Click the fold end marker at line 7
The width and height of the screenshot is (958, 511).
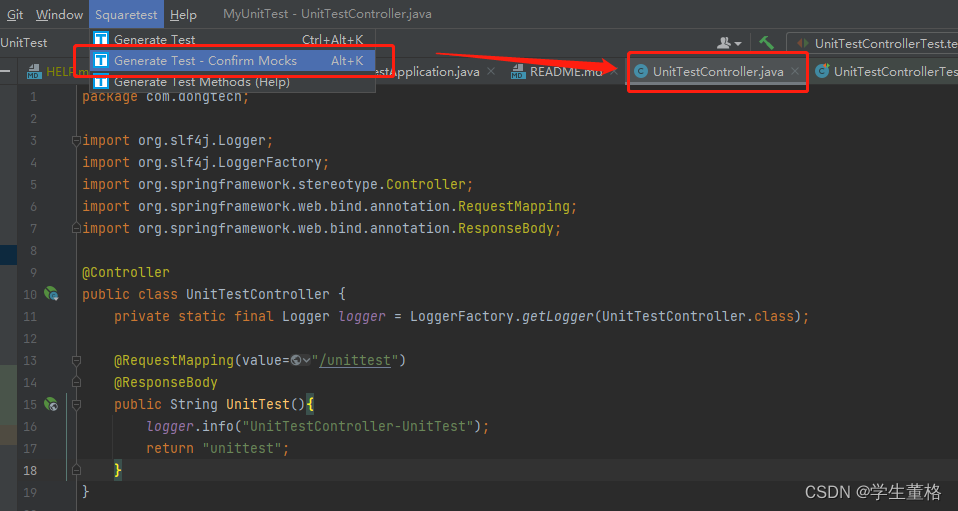76,229
